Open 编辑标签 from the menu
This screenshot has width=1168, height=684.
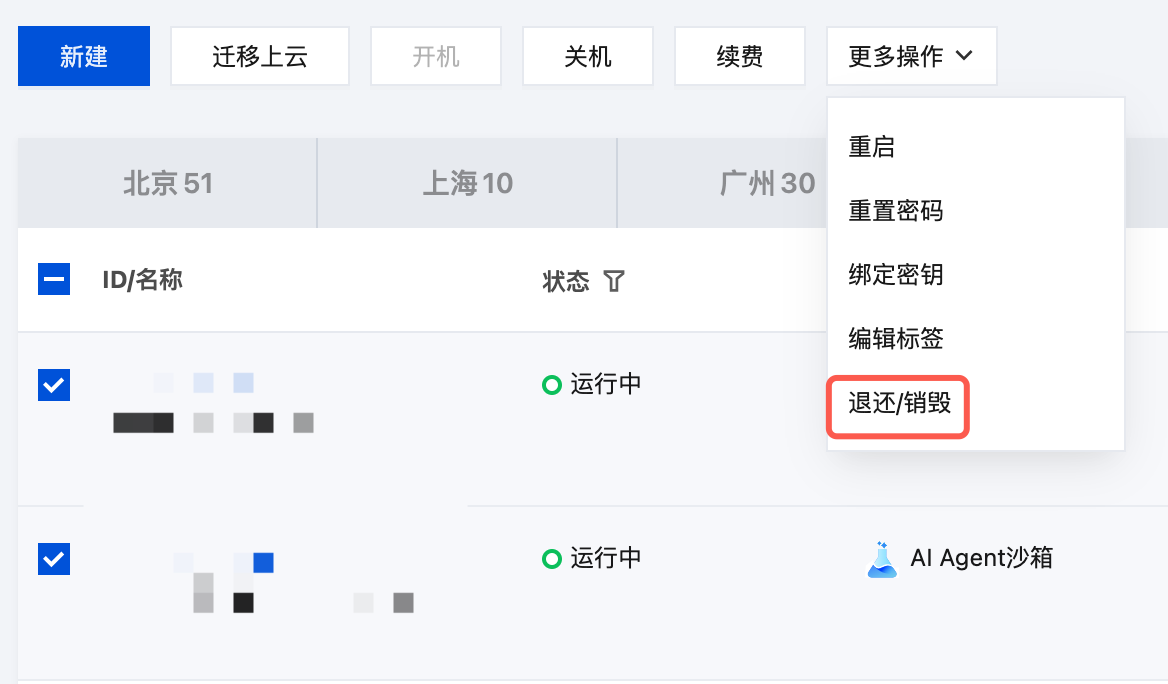click(896, 339)
